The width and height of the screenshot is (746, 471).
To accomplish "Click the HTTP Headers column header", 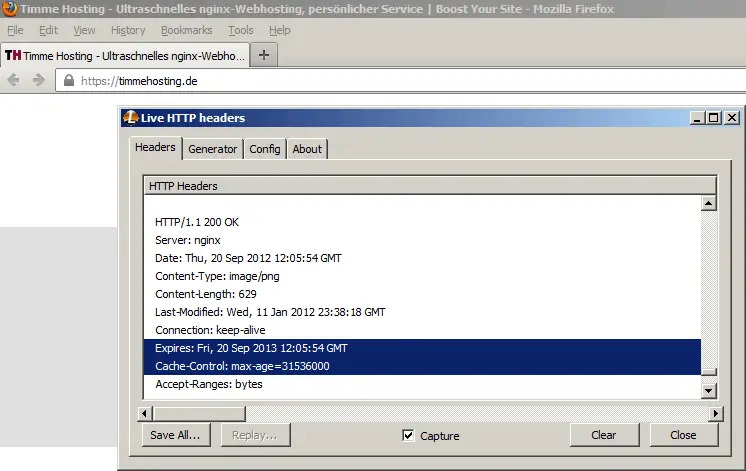I will coord(430,186).
